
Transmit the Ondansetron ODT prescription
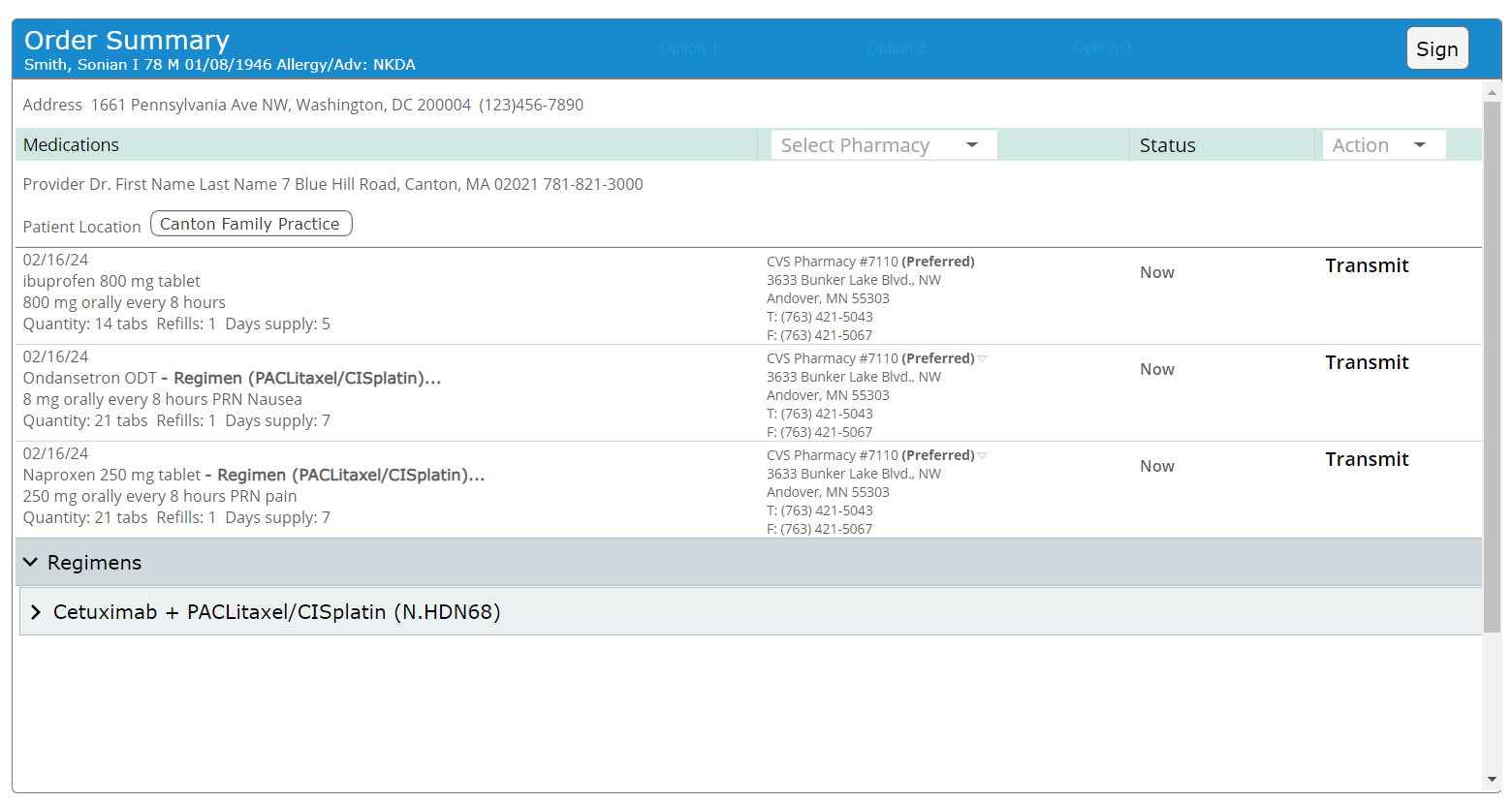[x=1367, y=362]
